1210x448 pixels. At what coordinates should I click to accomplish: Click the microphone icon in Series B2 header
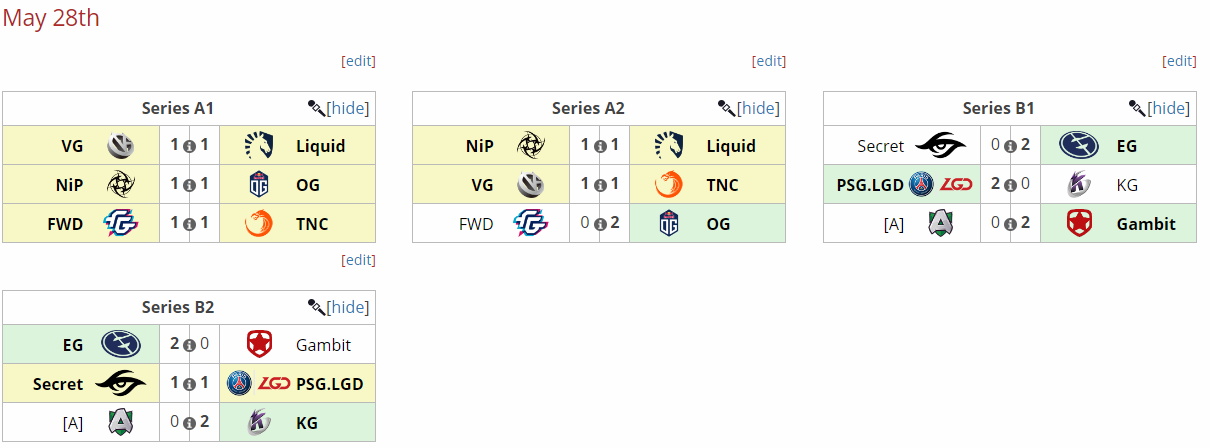pyautogui.click(x=316, y=307)
